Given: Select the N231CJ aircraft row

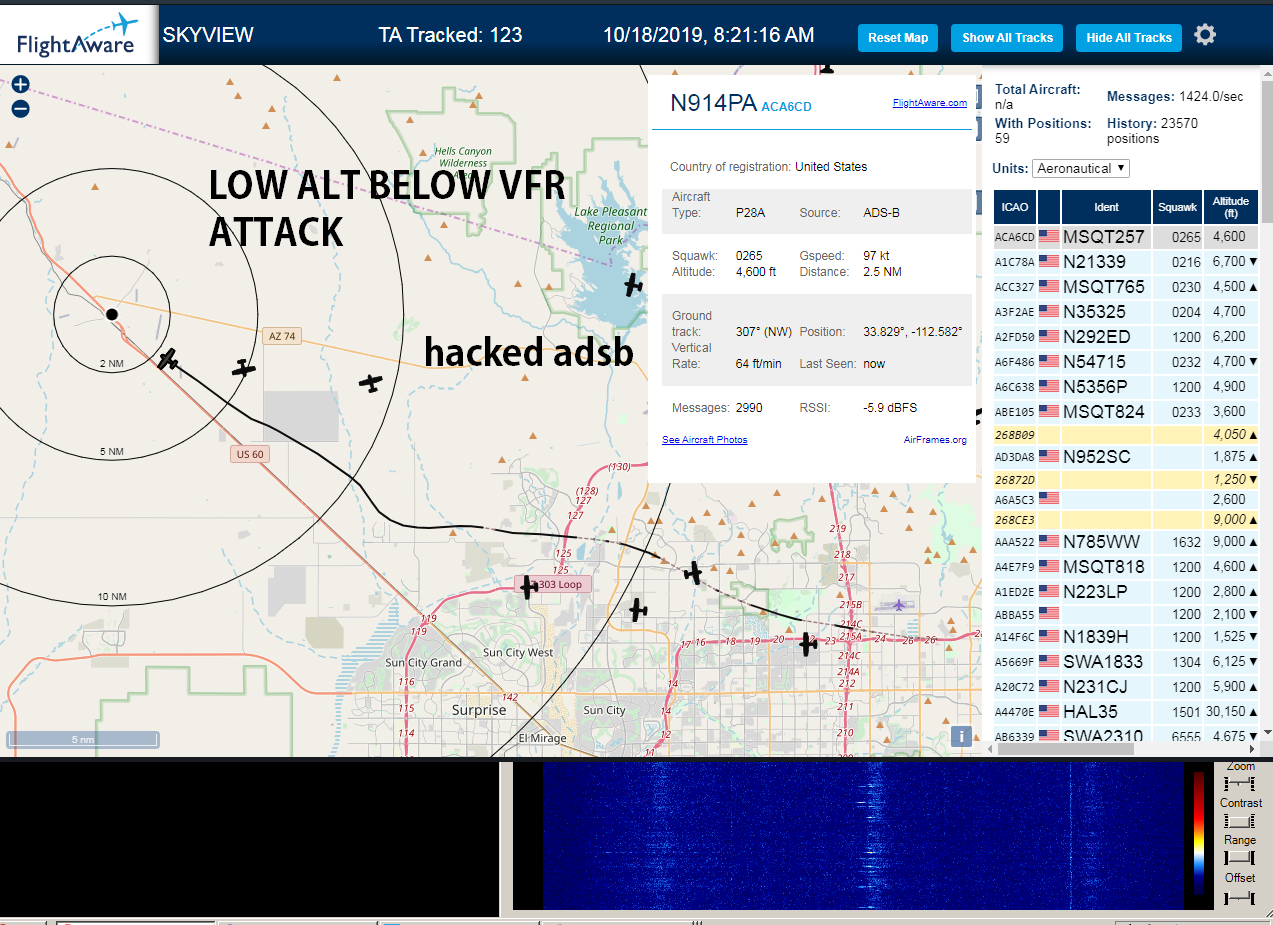Looking at the screenshot, I should point(1126,687).
